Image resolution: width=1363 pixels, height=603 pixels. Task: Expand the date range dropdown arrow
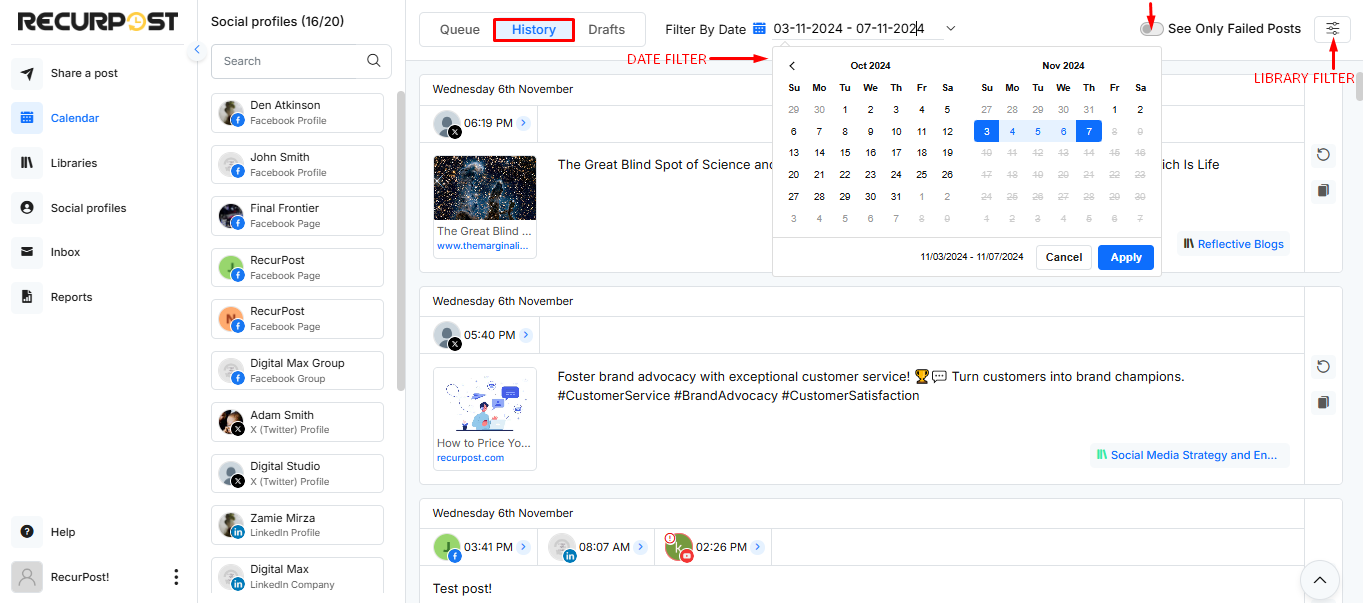tap(950, 29)
